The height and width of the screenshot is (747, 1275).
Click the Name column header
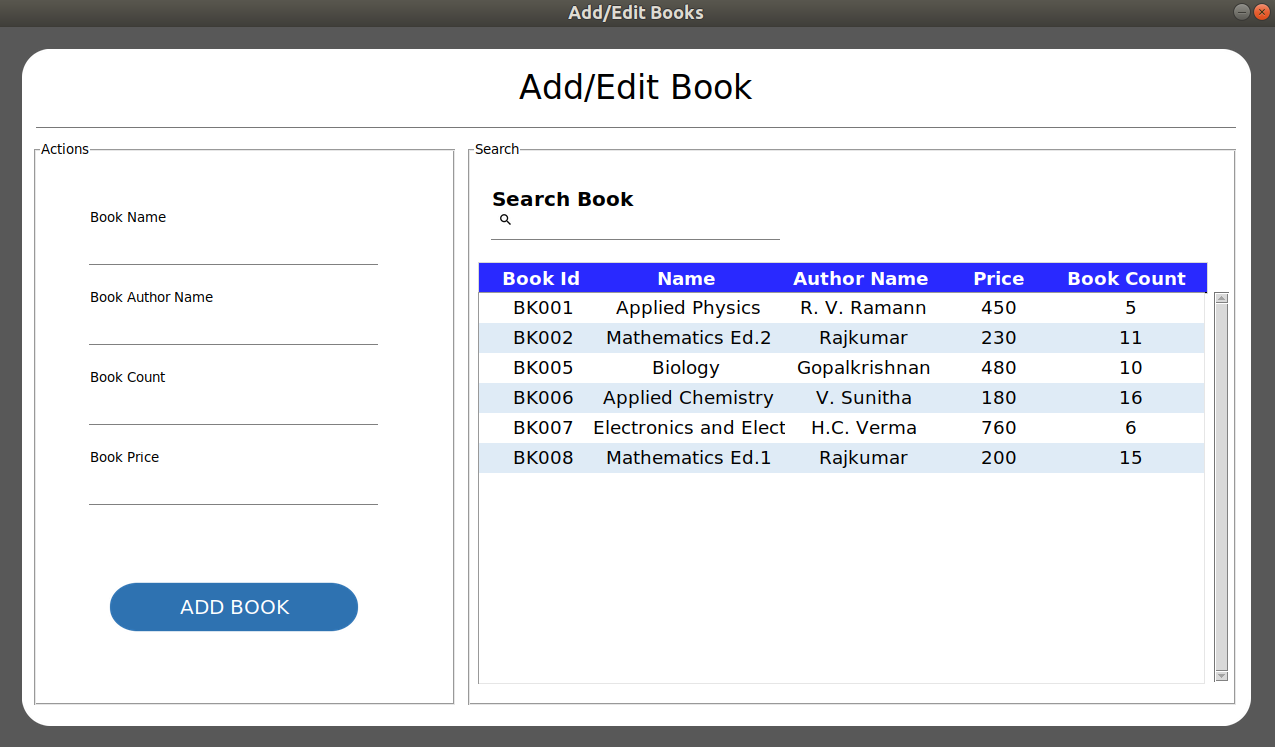point(686,279)
